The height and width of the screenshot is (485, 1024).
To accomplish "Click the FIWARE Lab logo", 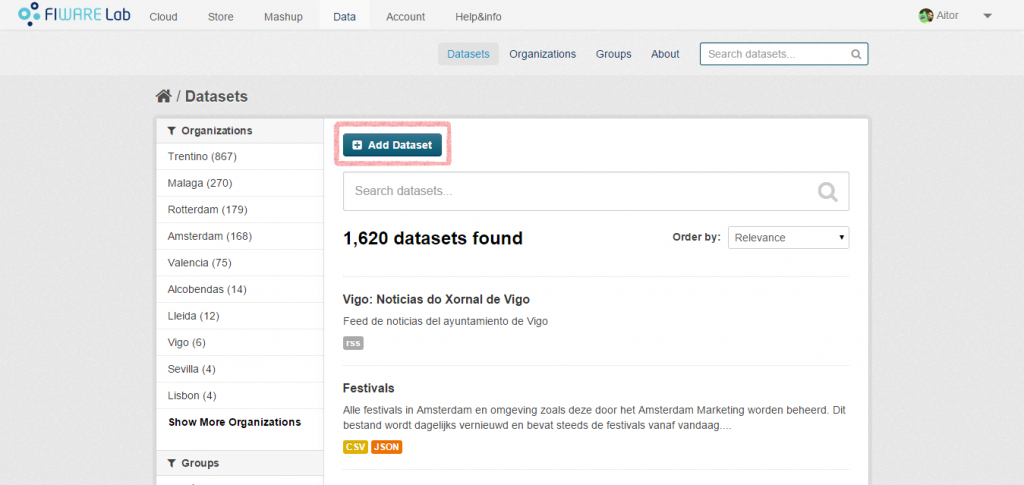I will [74, 14].
